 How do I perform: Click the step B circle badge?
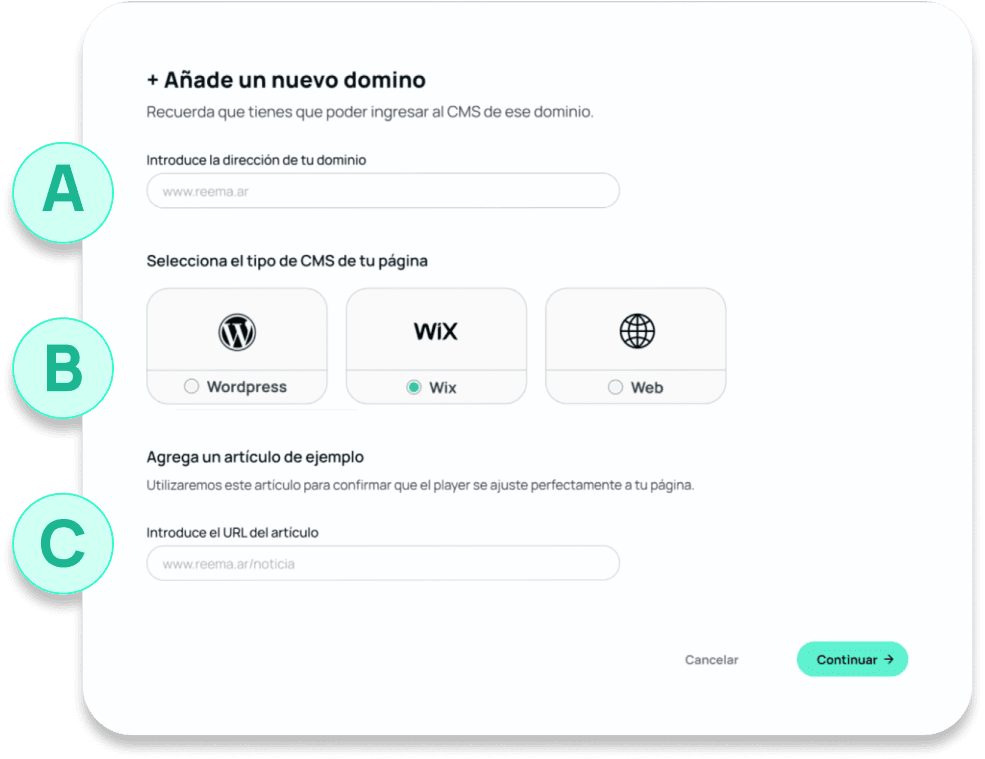(x=63, y=368)
